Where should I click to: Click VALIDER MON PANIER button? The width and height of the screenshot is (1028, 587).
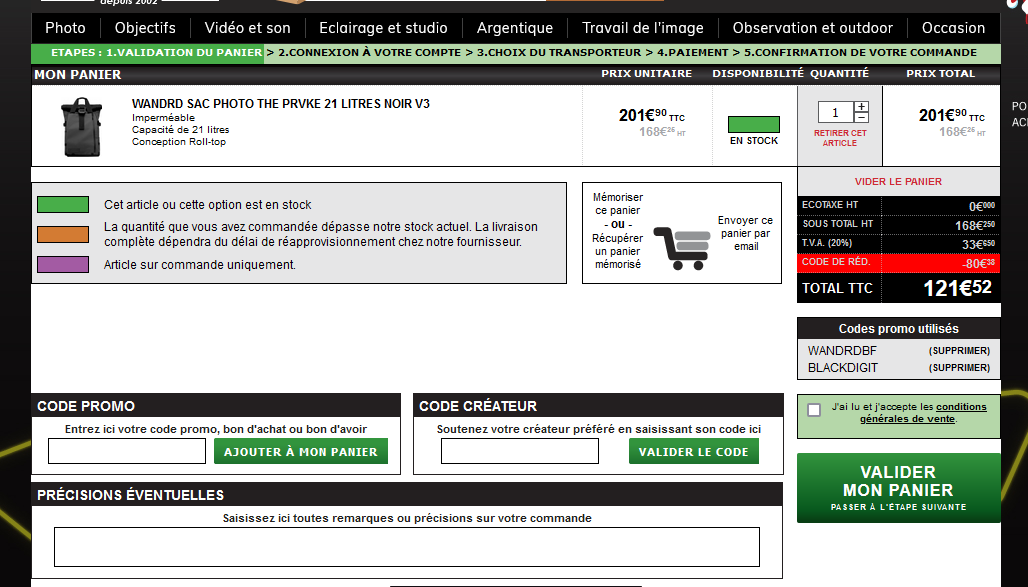point(898,488)
